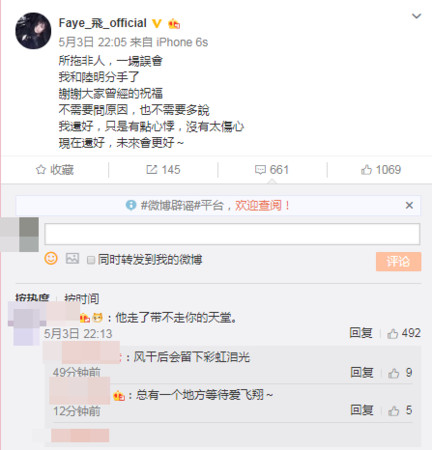Like the post with 1069 thumbs-up

(381, 170)
